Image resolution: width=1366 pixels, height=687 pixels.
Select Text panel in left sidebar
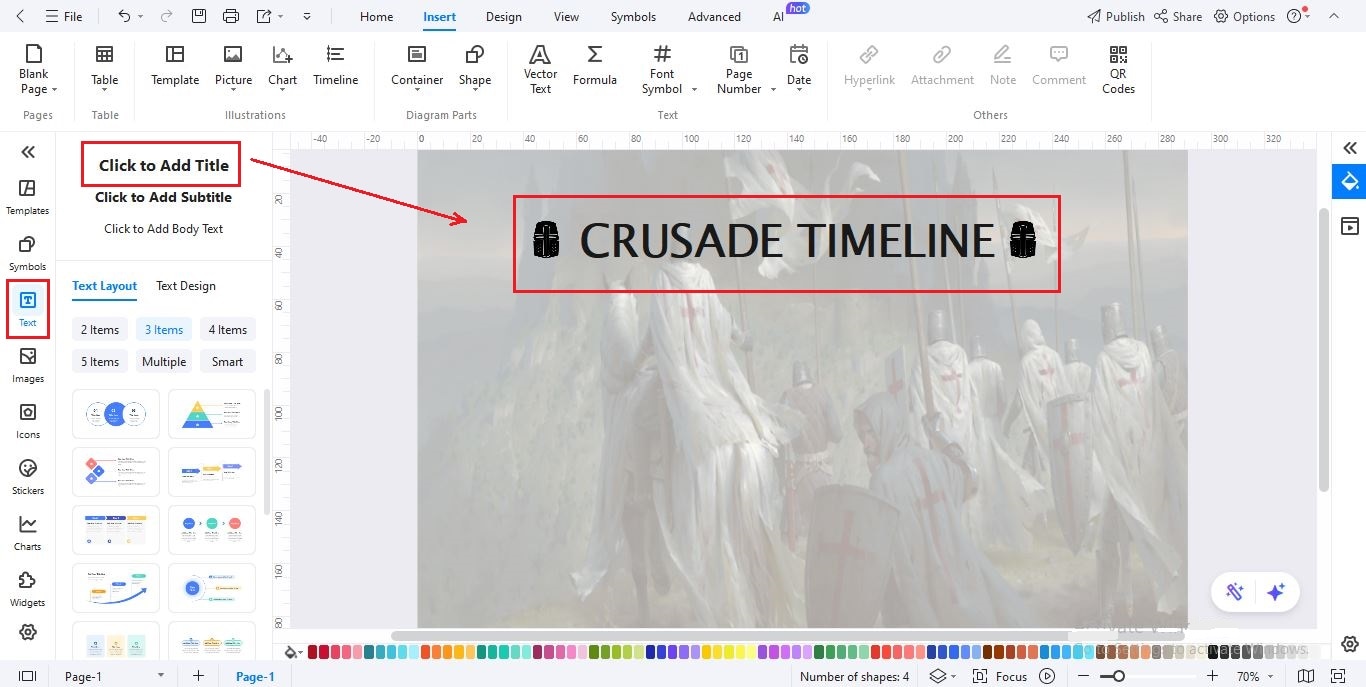(x=27, y=309)
